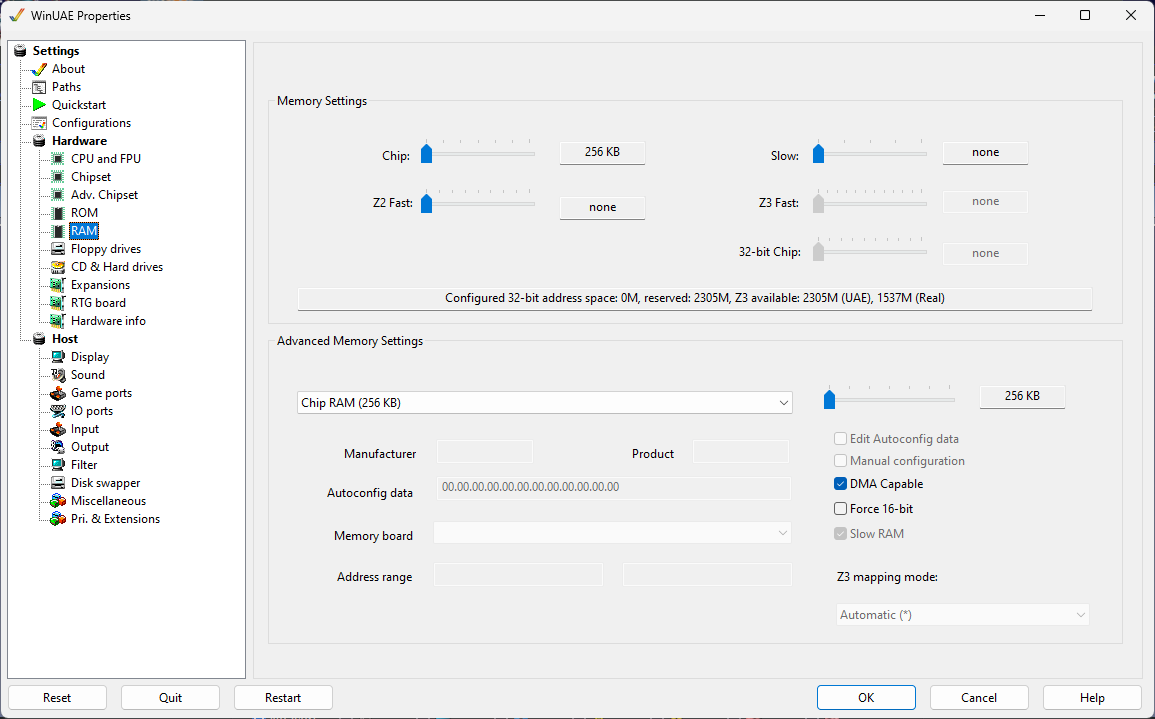Enable the Force 16-bit checkbox
The image size is (1155, 719).
point(840,509)
